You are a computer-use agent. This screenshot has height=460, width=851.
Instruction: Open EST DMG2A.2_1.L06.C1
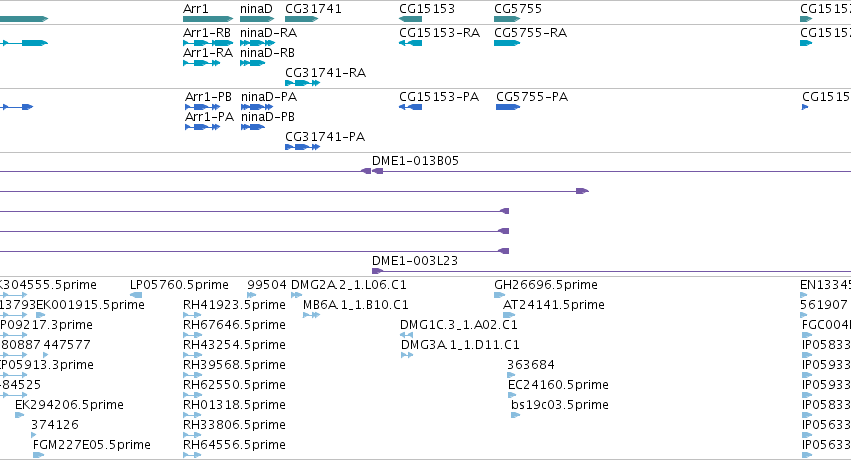tap(348, 285)
